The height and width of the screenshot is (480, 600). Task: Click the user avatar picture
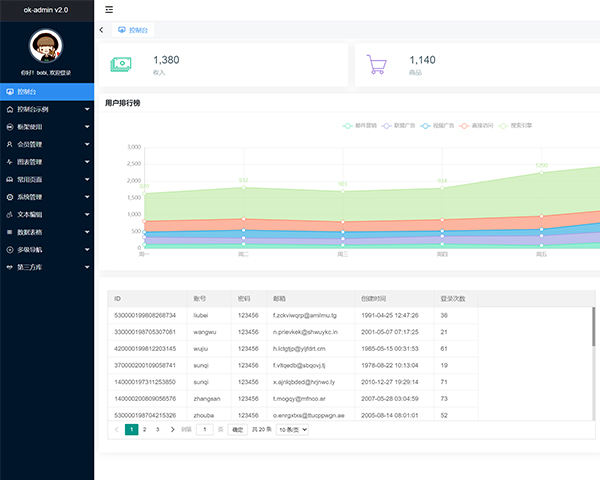[x=47, y=47]
